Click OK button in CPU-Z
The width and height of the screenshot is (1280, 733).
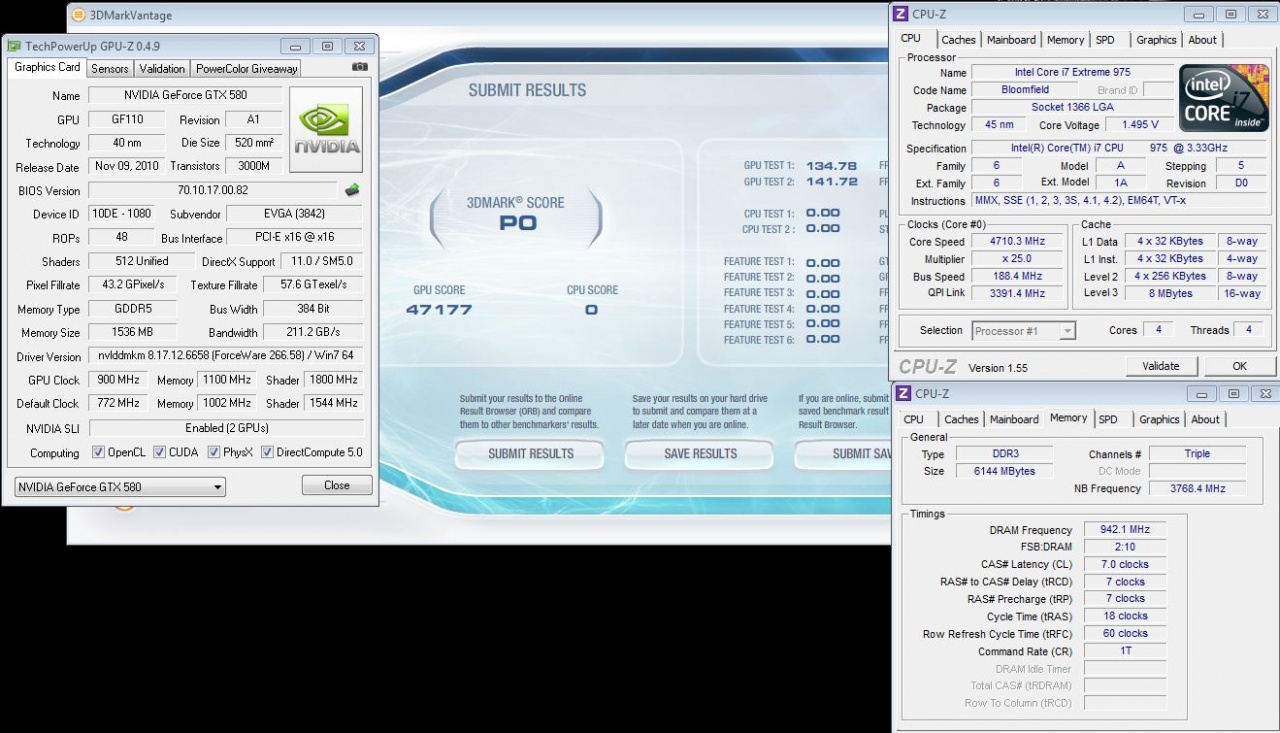click(1239, 366)
